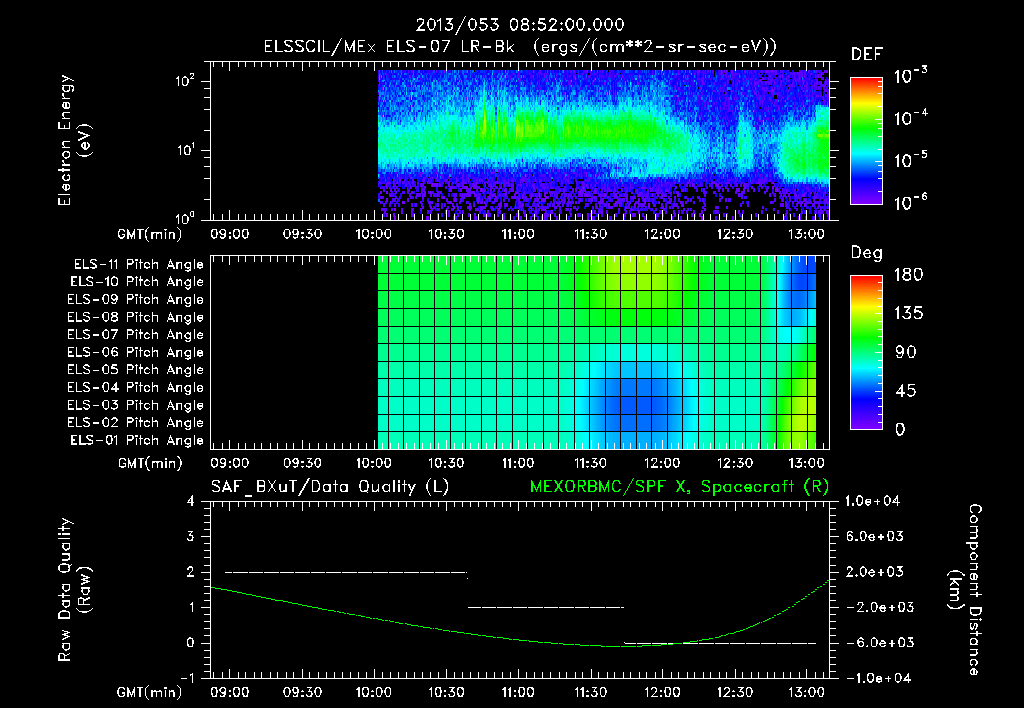The image size is (1024, 708).
Task: Click the 10^-3 DEF scale value
Action: tap(910, 76)
